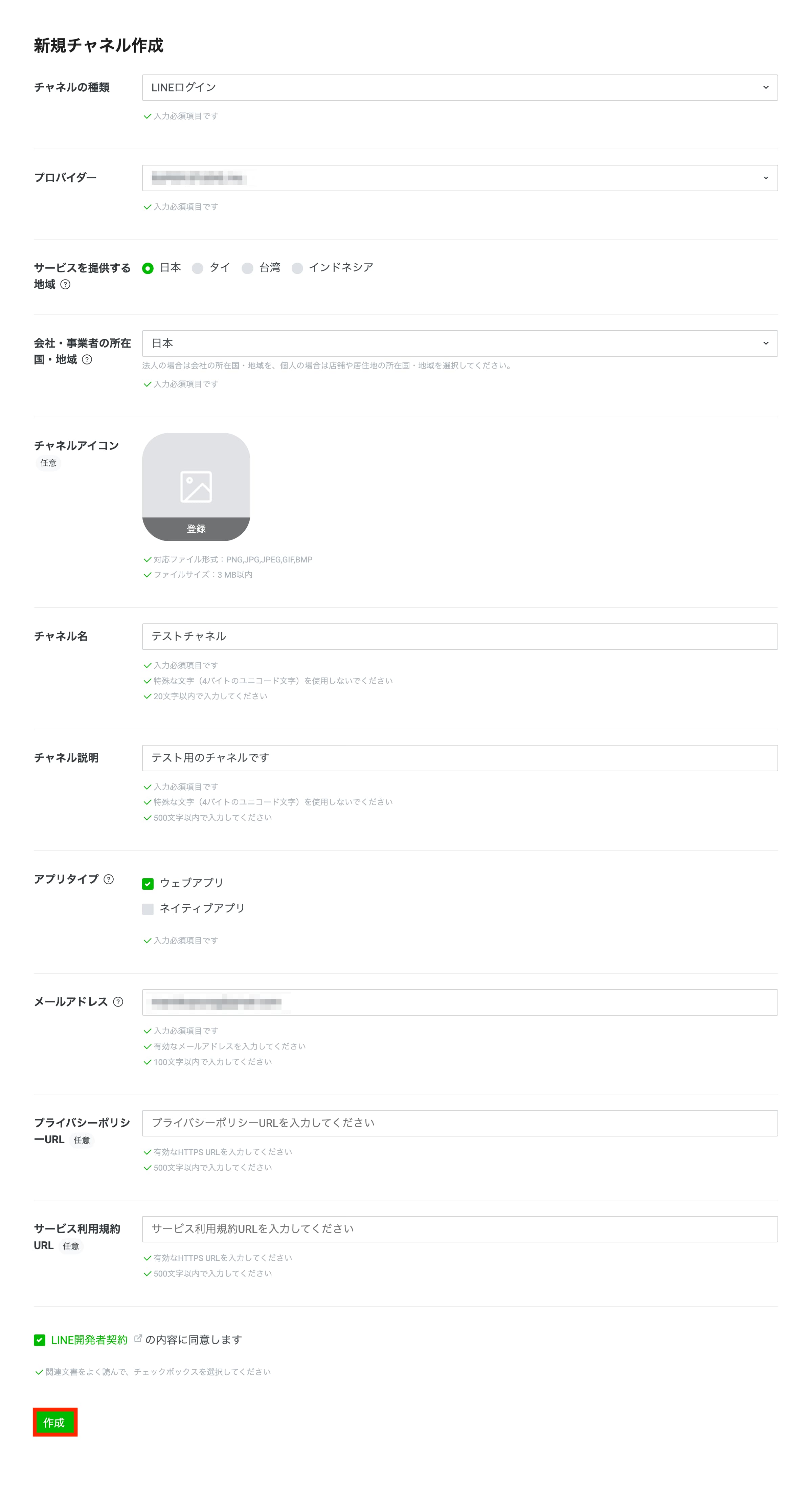The image size is (812, 1504).
Task: Check the ネイティブアプリ checkbox
Action: click(148, 909)
